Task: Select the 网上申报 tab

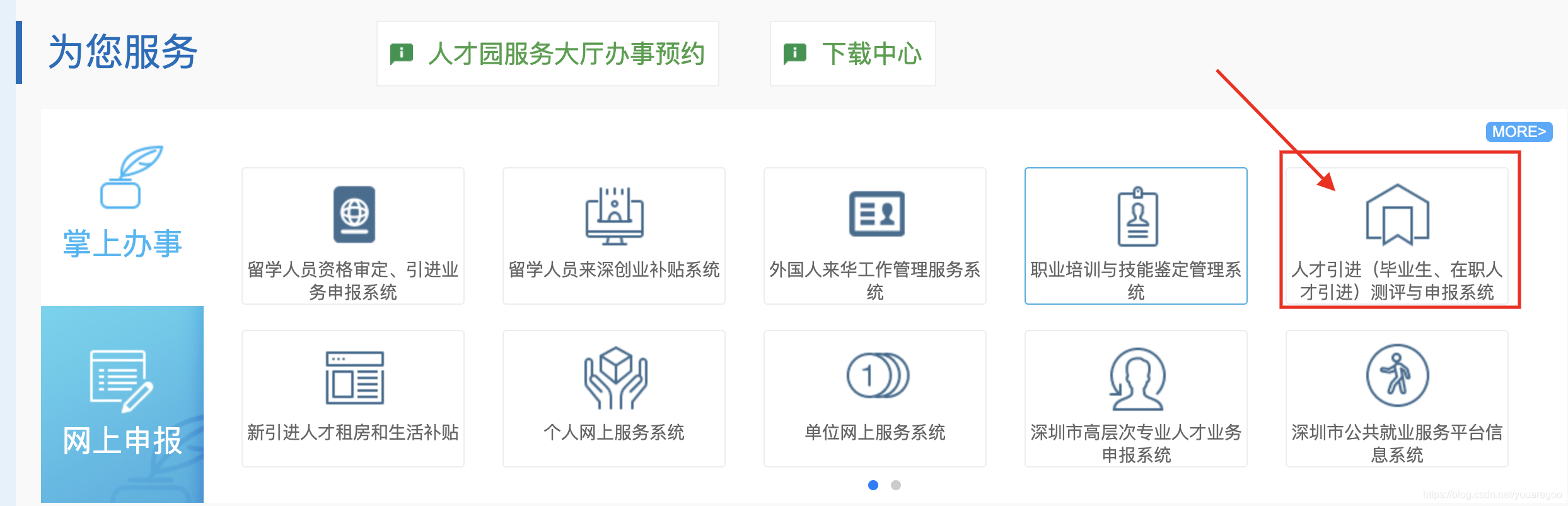Action: coord(122,404)
